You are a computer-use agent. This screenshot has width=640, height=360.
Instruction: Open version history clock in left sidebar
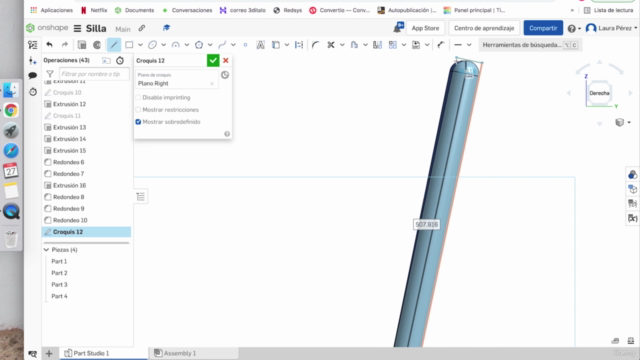click(x=33, y=92)
